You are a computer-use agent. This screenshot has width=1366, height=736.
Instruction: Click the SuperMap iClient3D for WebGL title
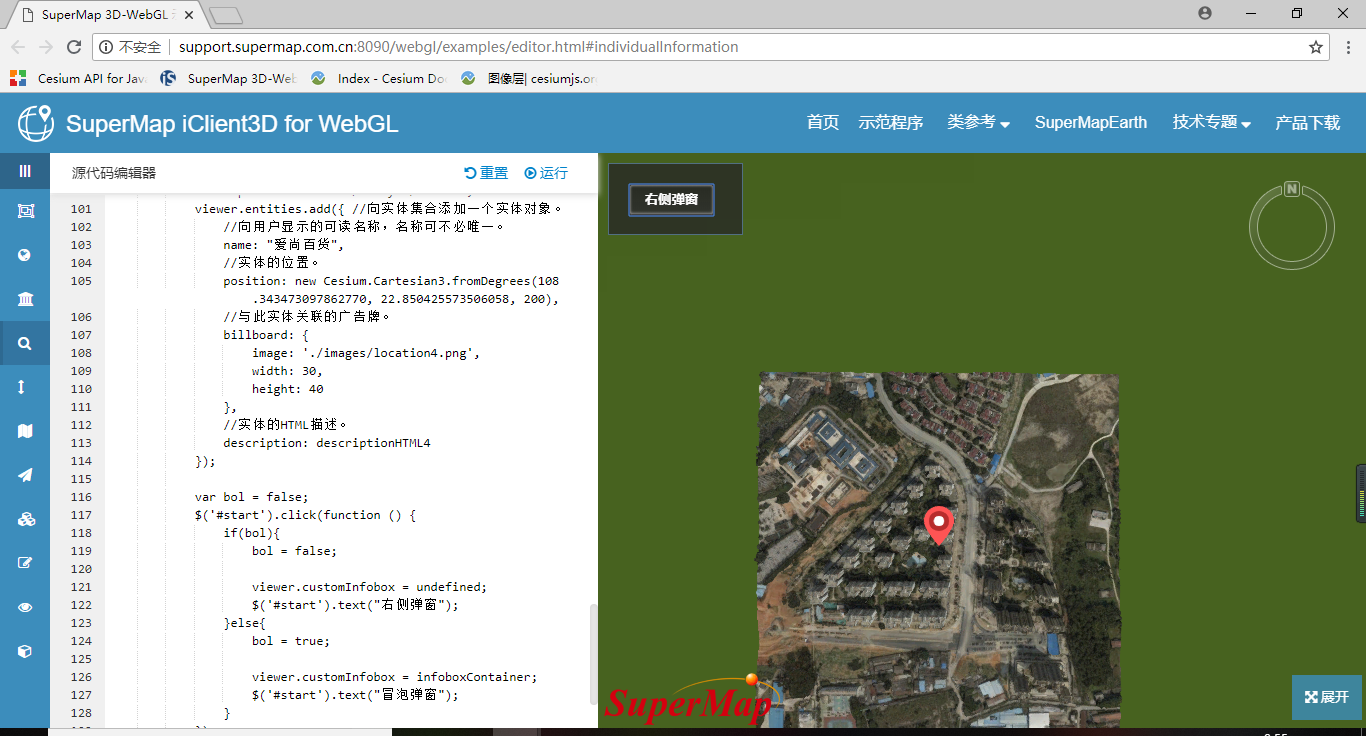232,123
